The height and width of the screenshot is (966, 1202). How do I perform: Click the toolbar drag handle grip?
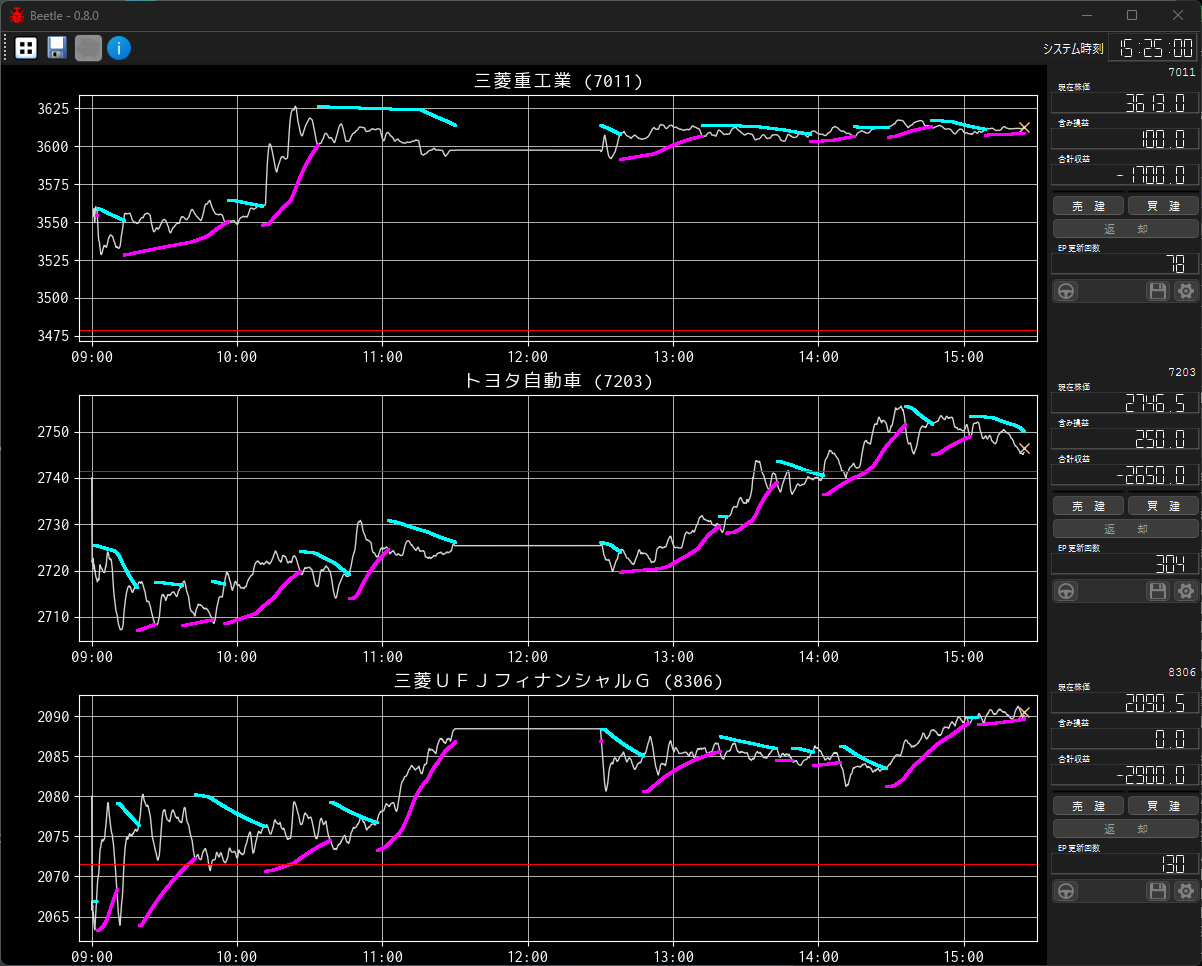[x=6, y=48]
